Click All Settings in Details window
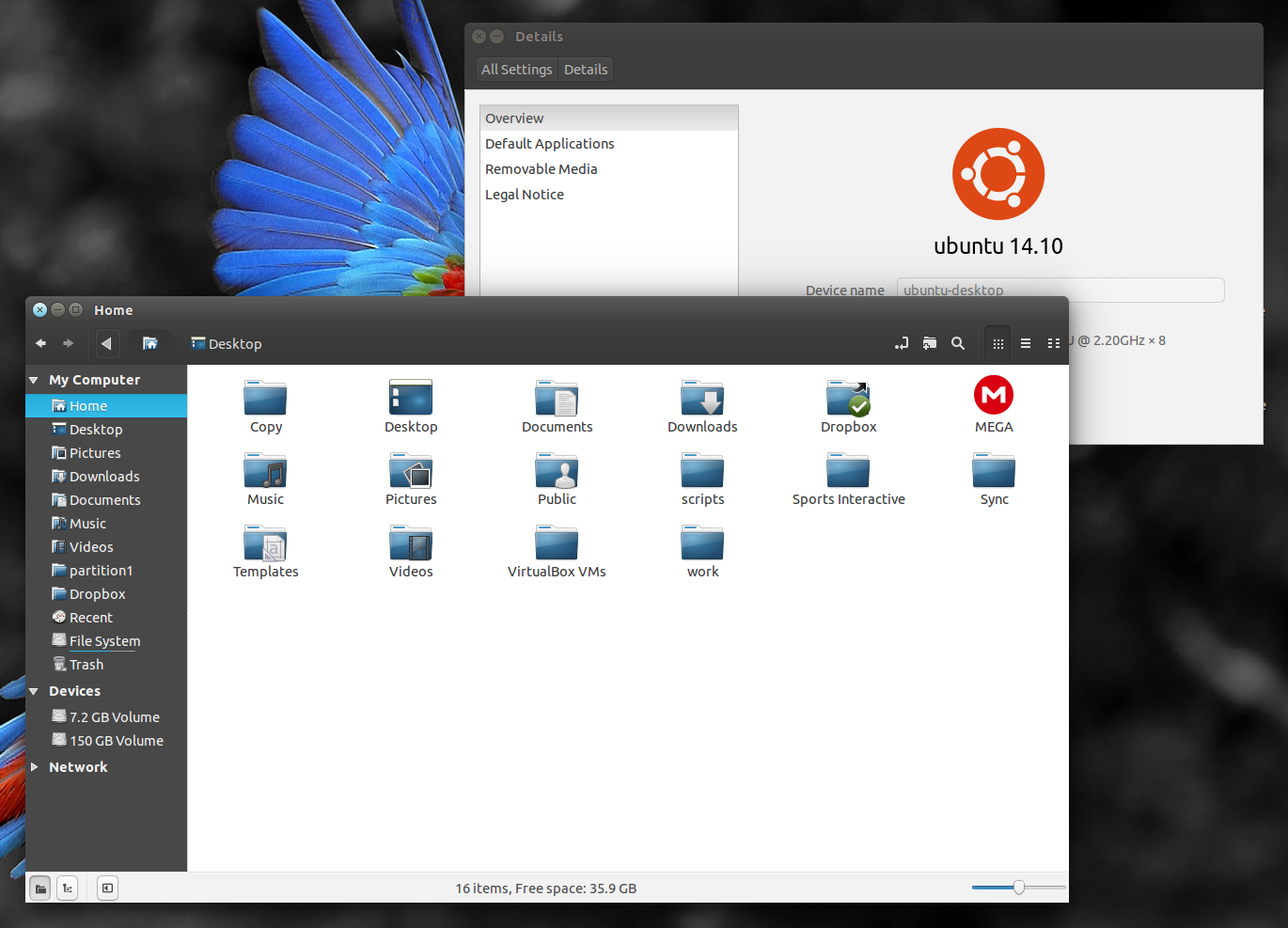 [x=516, y=70]
